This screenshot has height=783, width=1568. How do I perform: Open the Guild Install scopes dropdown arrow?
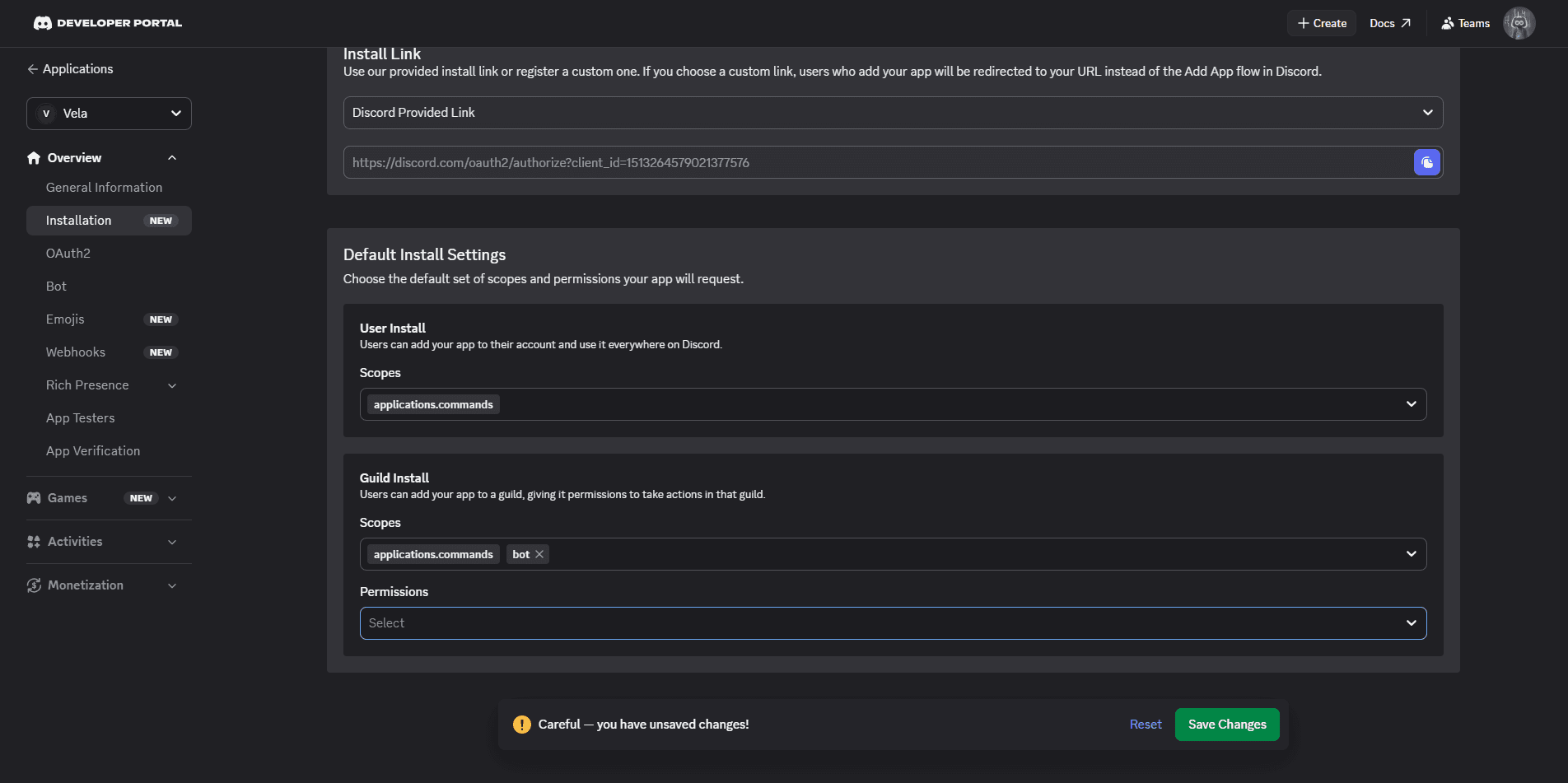[x=1411, y=554]
